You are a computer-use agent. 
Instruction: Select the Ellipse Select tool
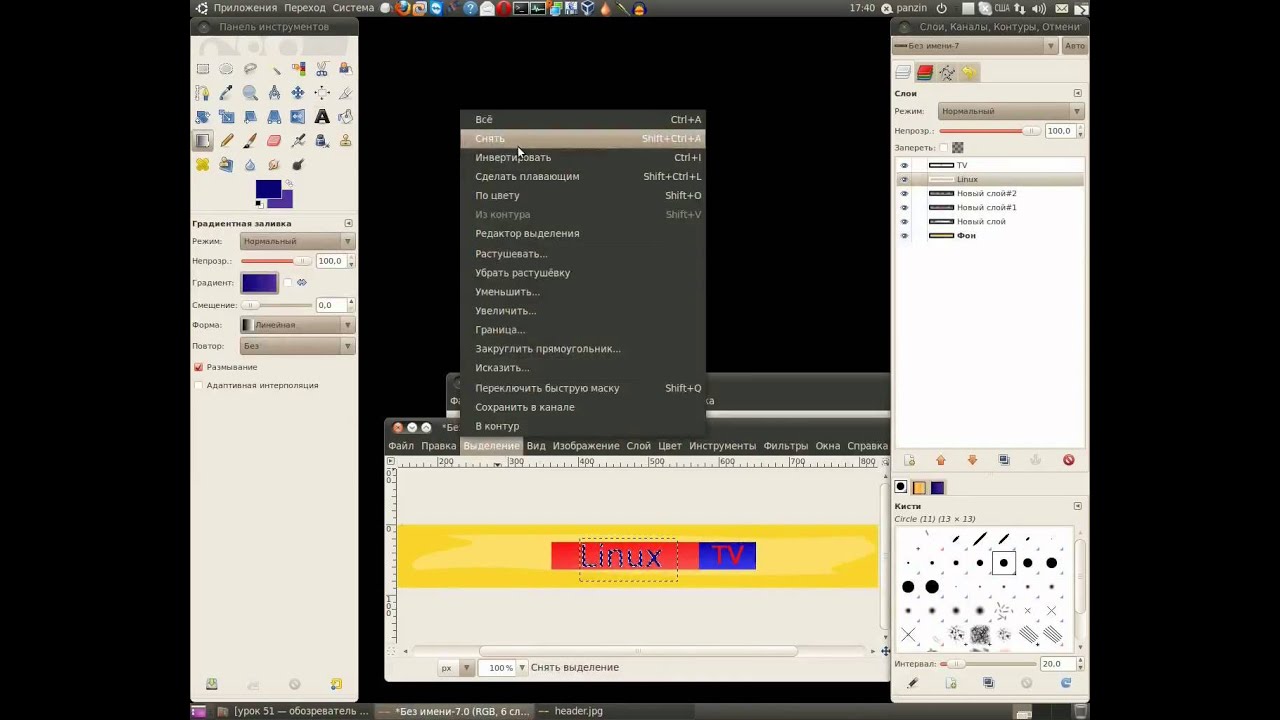(226, 69)
